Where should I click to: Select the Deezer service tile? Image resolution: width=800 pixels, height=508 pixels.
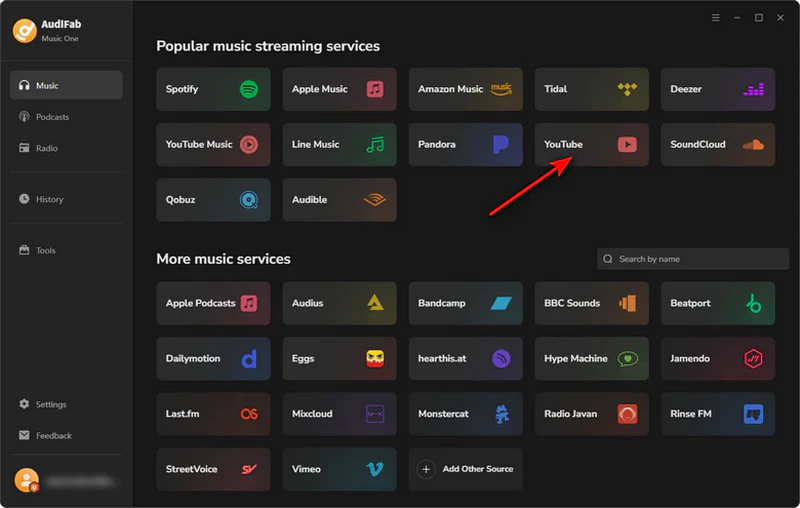point(718,89)
